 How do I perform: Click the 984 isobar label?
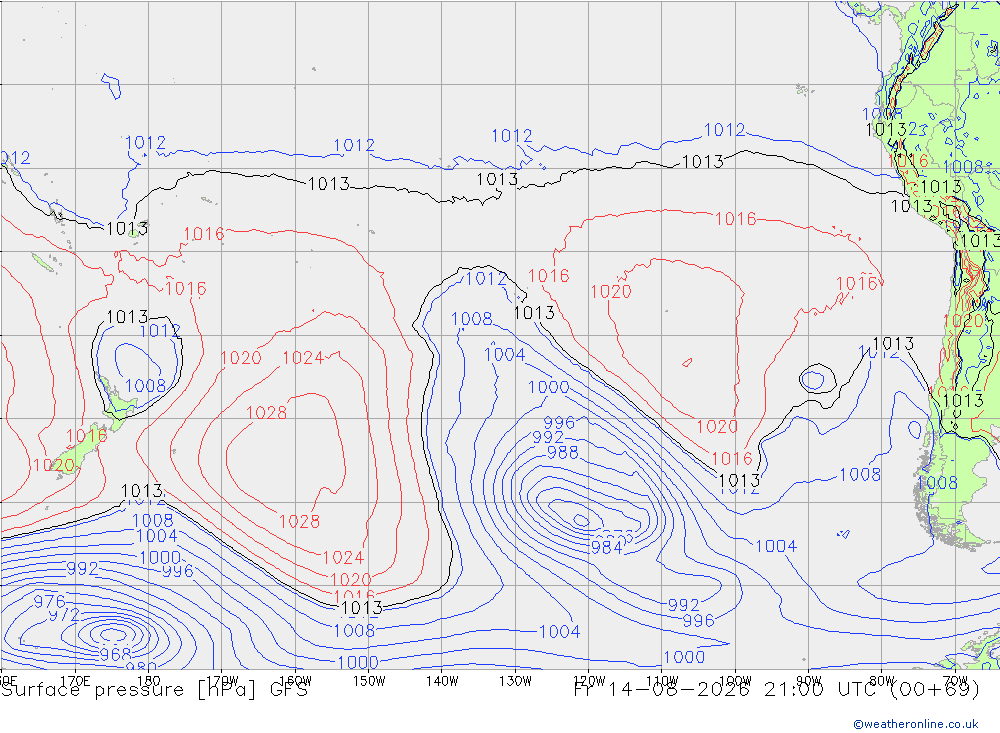coord(607,547)
